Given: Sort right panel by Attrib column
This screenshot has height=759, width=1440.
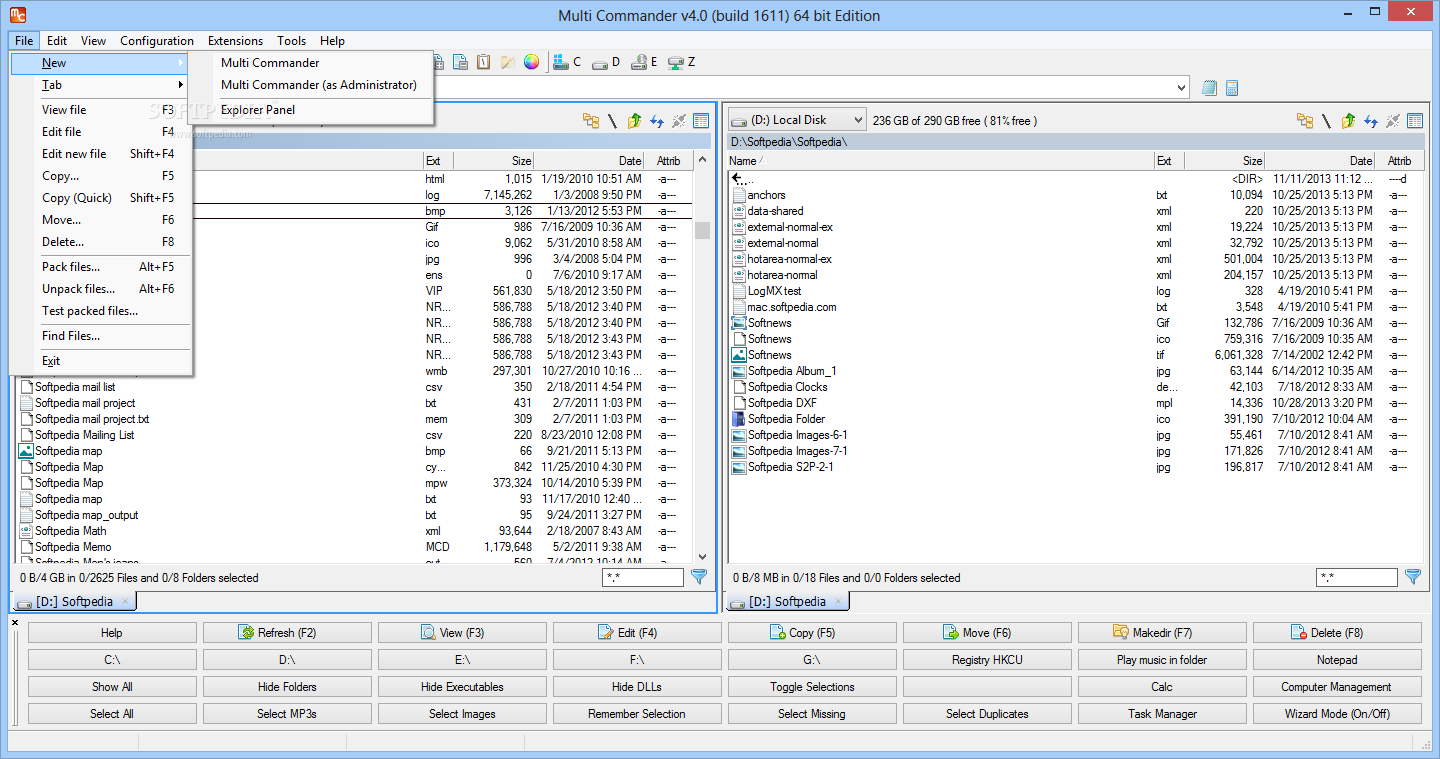Looking at the screenshot, I should (1399, 160).
